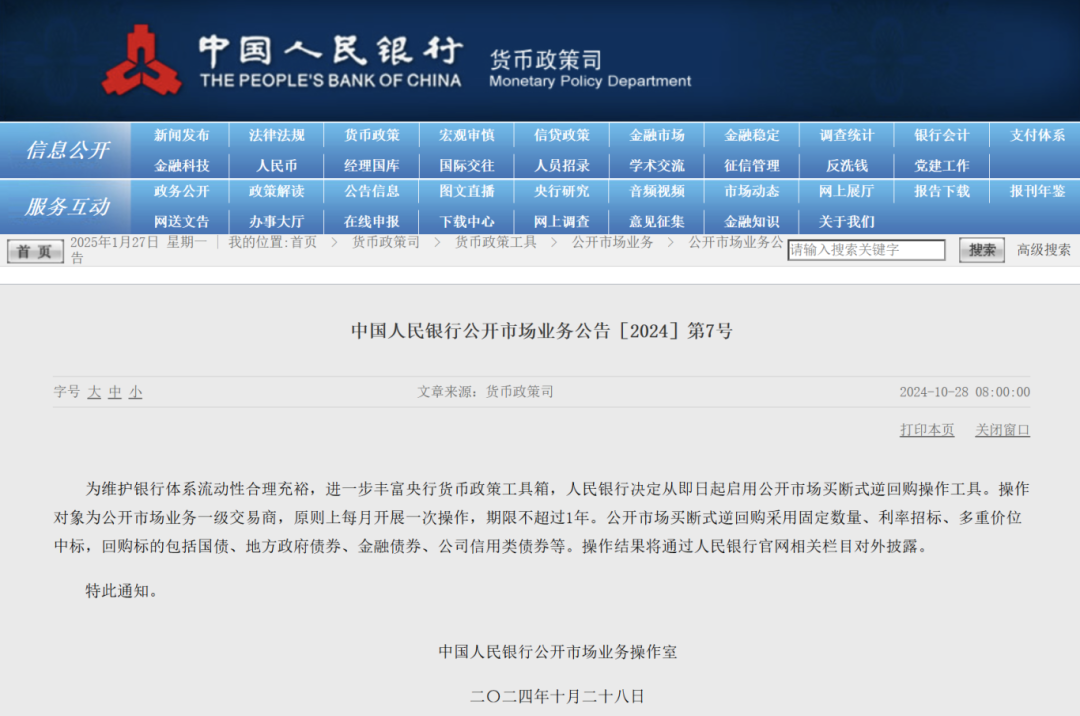Screen dimensions: 1080x716
Task: Click the 搜索 search button
Action: [x=981, y=250]
